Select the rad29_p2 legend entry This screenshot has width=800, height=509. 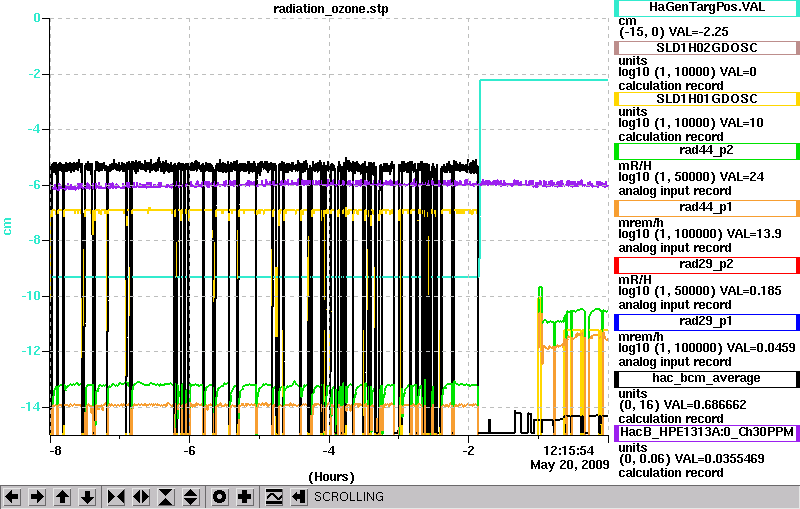[707, 265]
